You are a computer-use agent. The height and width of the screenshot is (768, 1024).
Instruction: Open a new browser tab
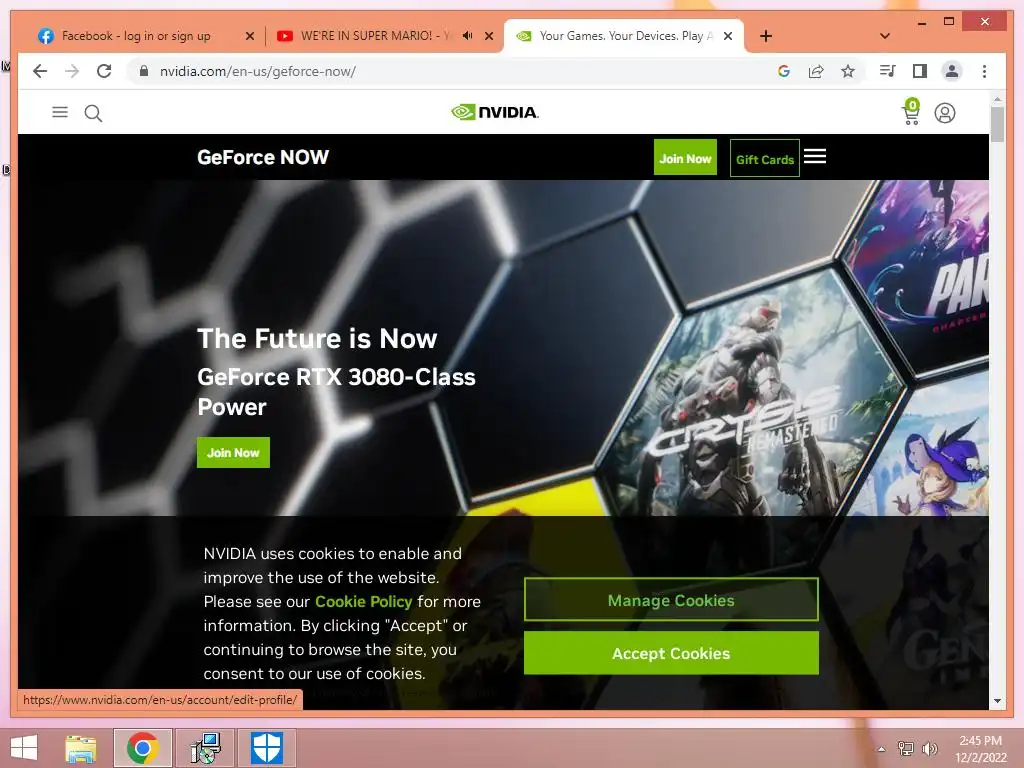[766, 36]
